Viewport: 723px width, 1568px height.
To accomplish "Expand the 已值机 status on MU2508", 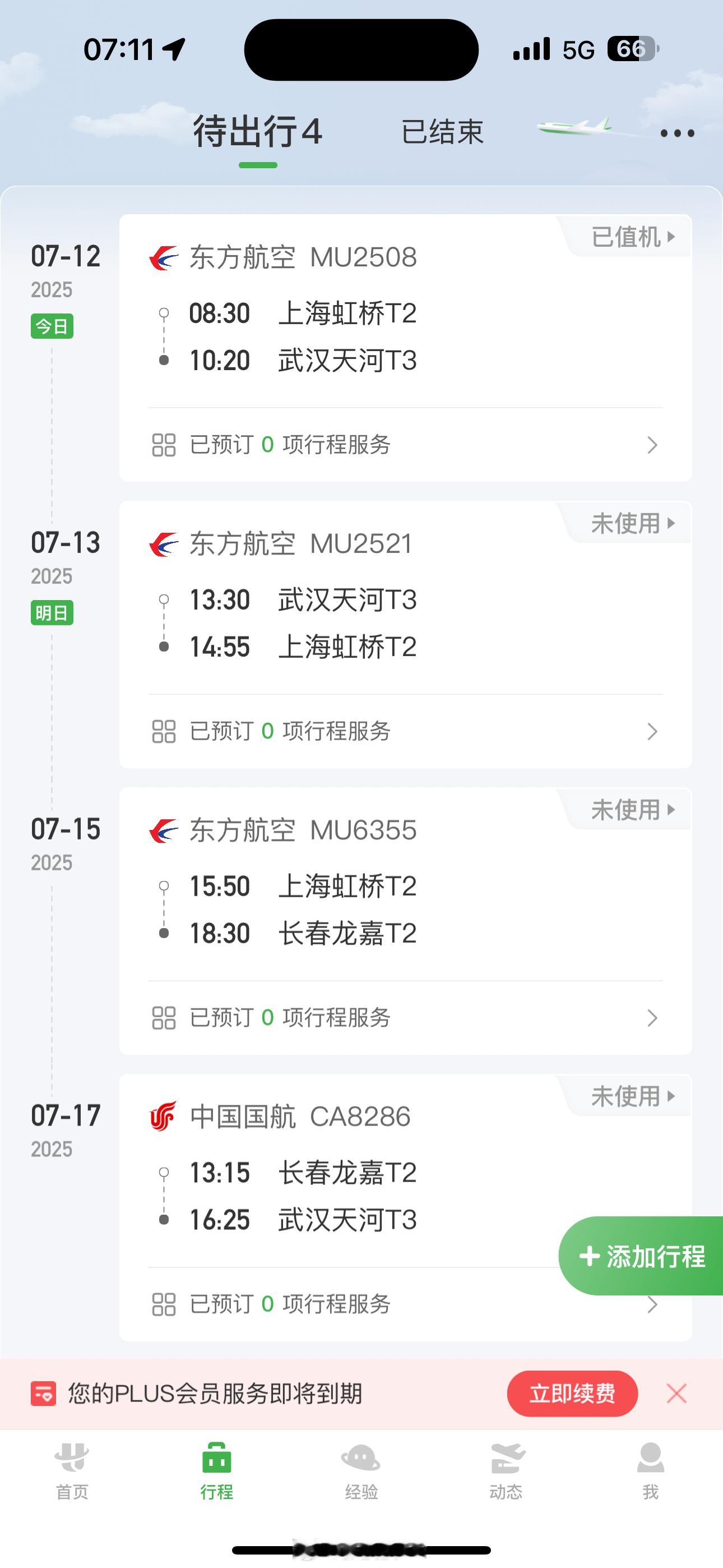I will [x=633, y=237].
